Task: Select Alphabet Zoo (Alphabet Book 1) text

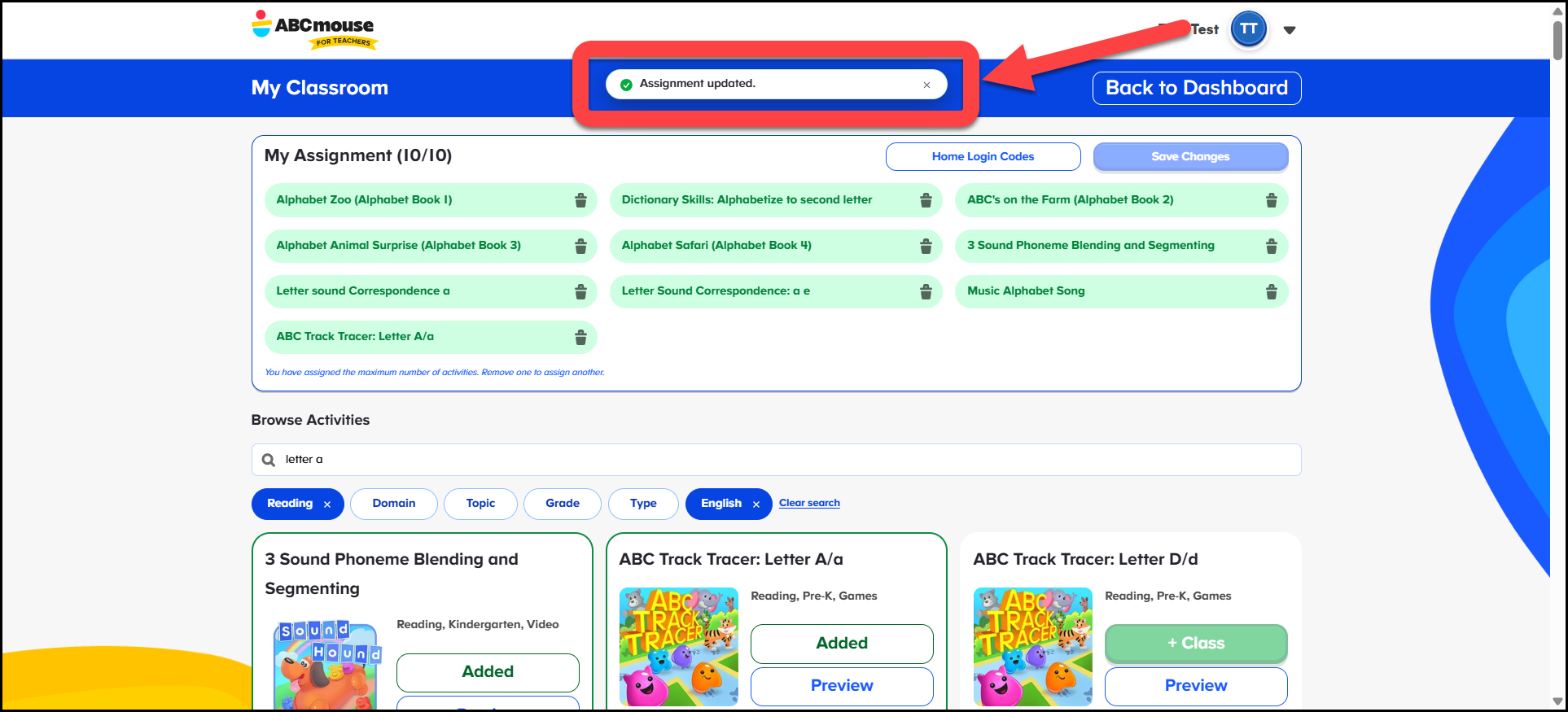Action: [x=364, y=200]
